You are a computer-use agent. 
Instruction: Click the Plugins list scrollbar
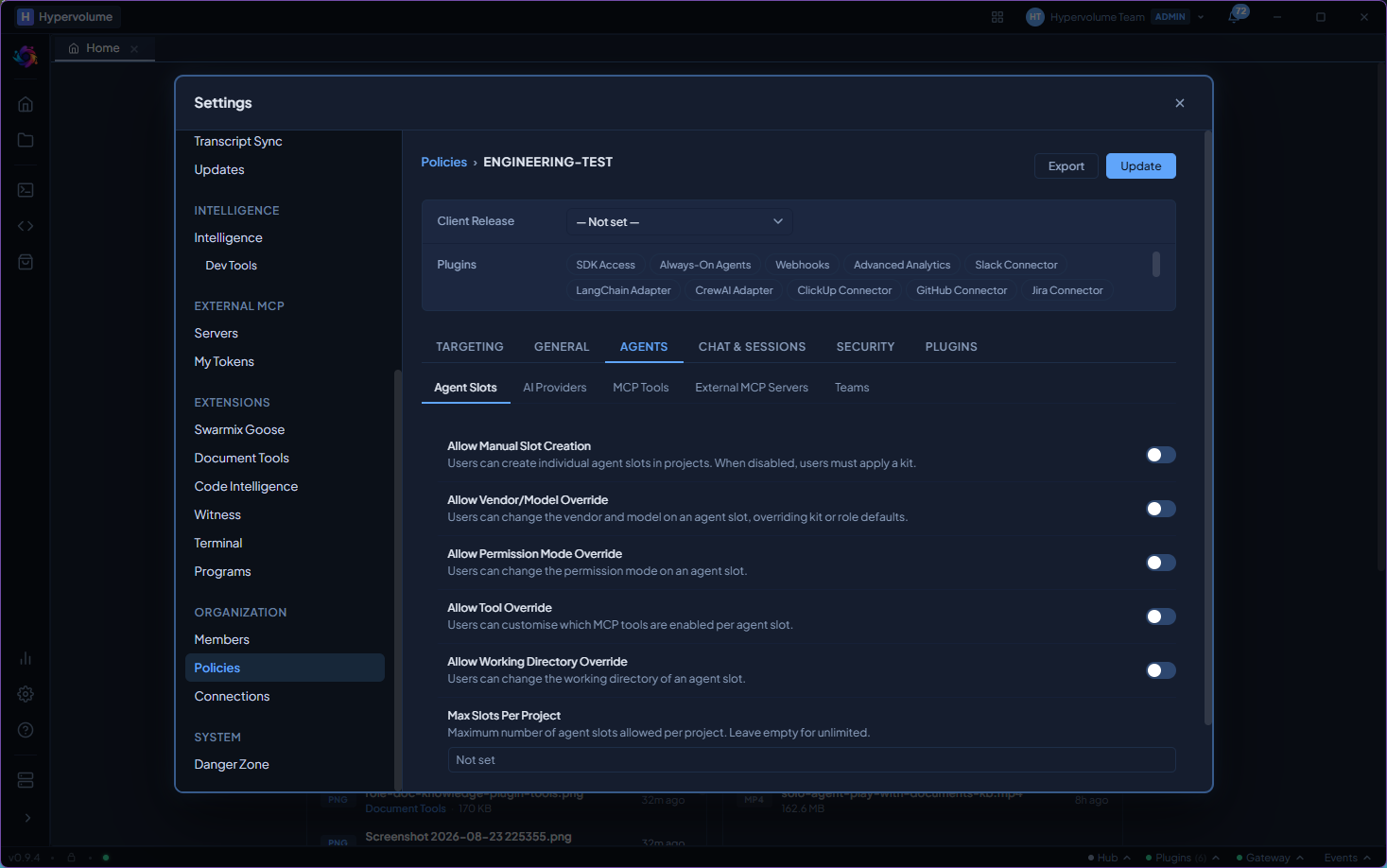(1156, 264)
